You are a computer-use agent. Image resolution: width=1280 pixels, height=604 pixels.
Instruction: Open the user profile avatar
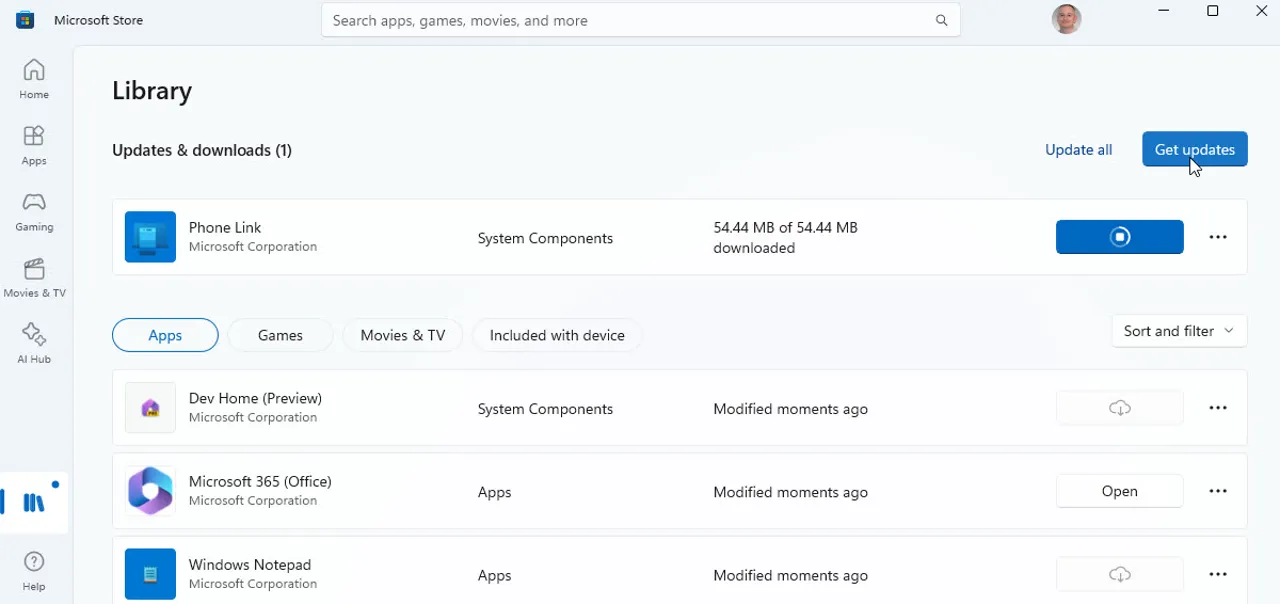pyautogui.click(x=1066, y=19)
